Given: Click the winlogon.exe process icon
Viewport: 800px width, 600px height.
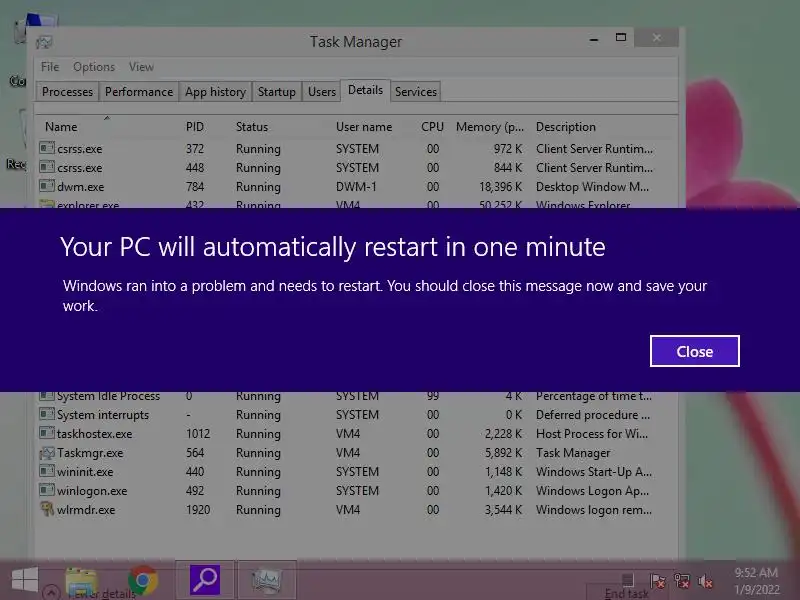Looking at the screenshot, I should [x=47, y=490].
